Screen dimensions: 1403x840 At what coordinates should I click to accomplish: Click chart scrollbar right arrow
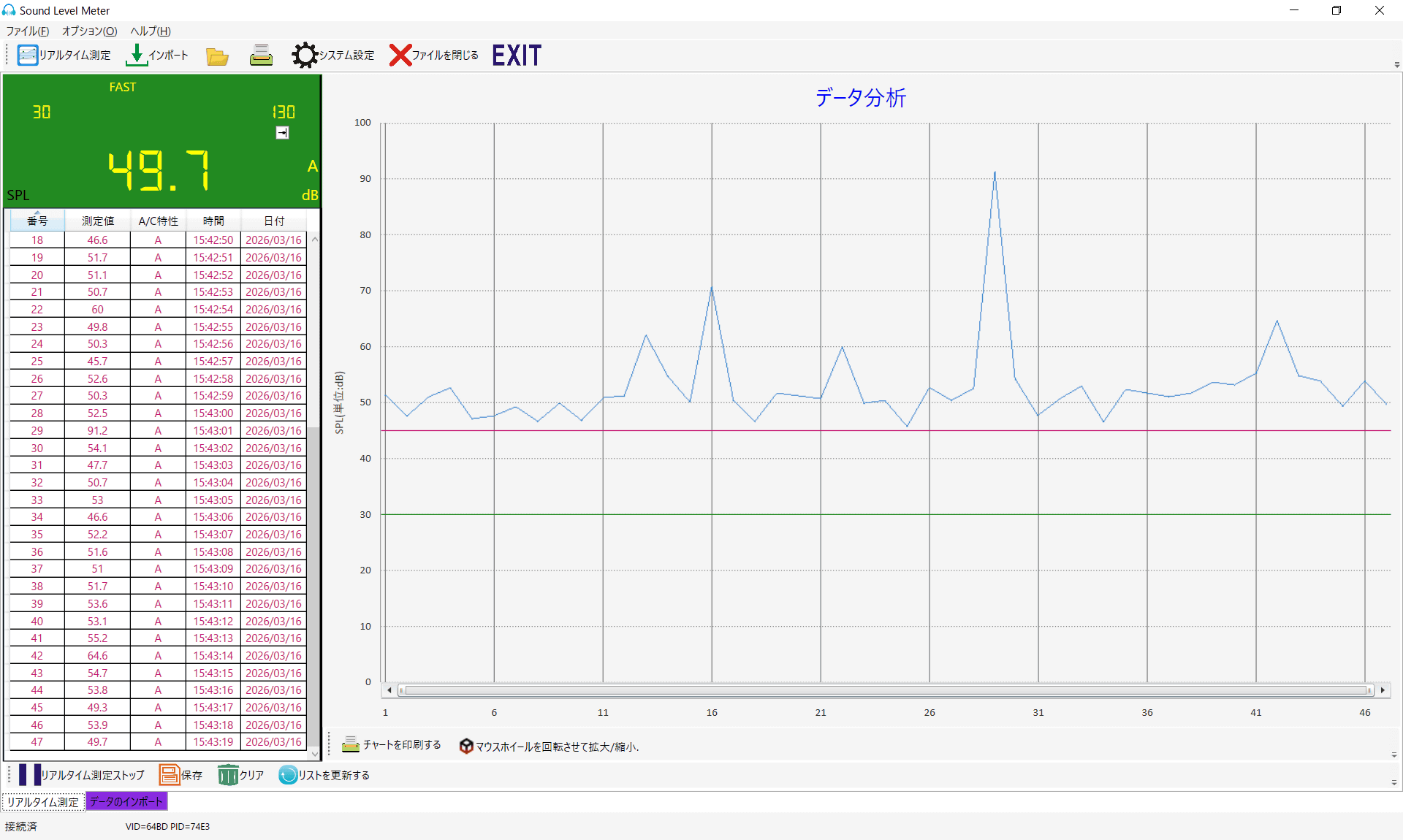point(1383,690)
